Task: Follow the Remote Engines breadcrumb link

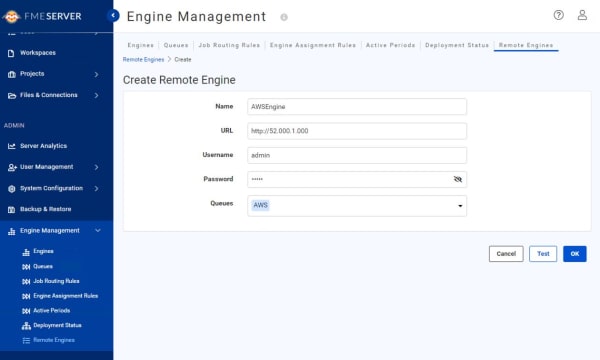Action: click(x=143, y=60)
